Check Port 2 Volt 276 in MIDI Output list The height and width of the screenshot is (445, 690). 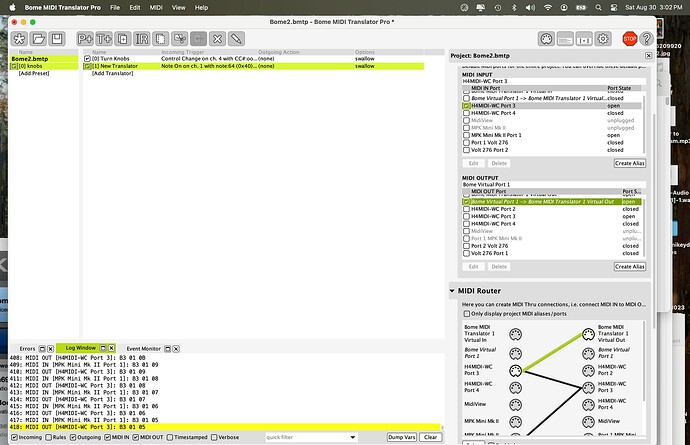pos(466,246)
